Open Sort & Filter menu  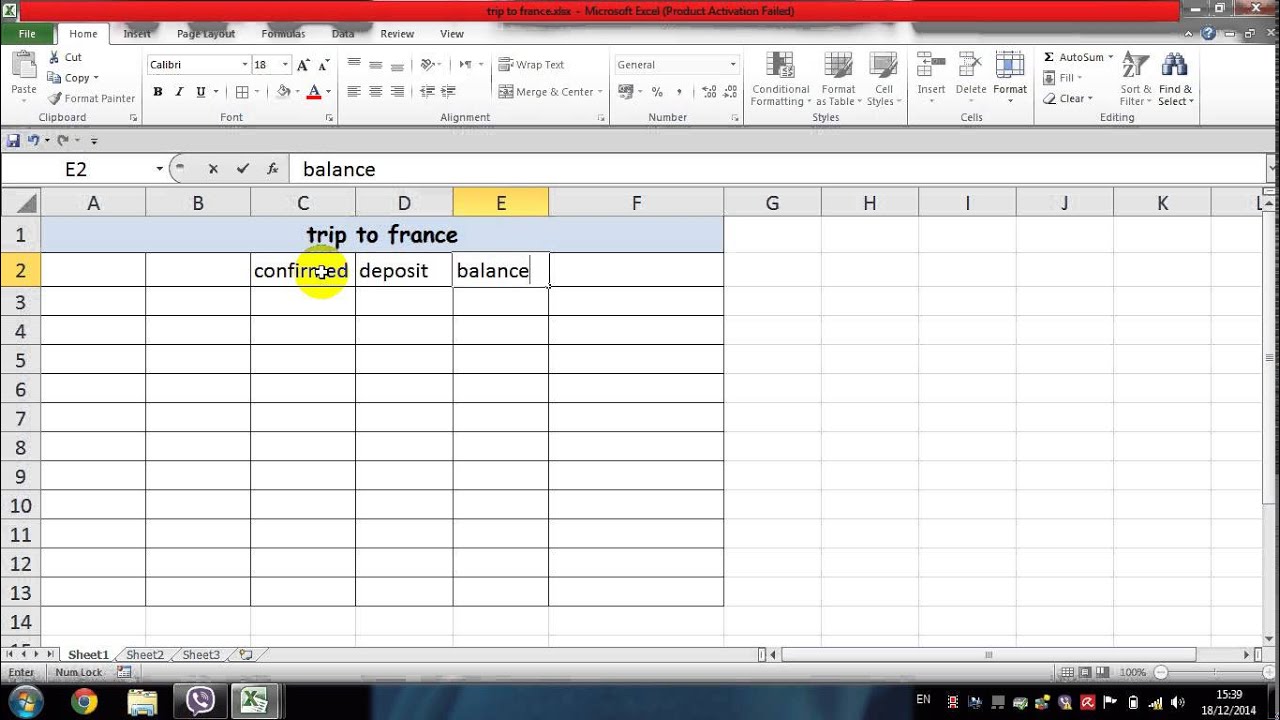(1136, 80)
